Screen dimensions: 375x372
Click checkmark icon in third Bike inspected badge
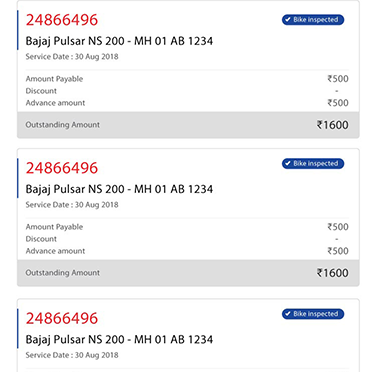coord(288,314)
